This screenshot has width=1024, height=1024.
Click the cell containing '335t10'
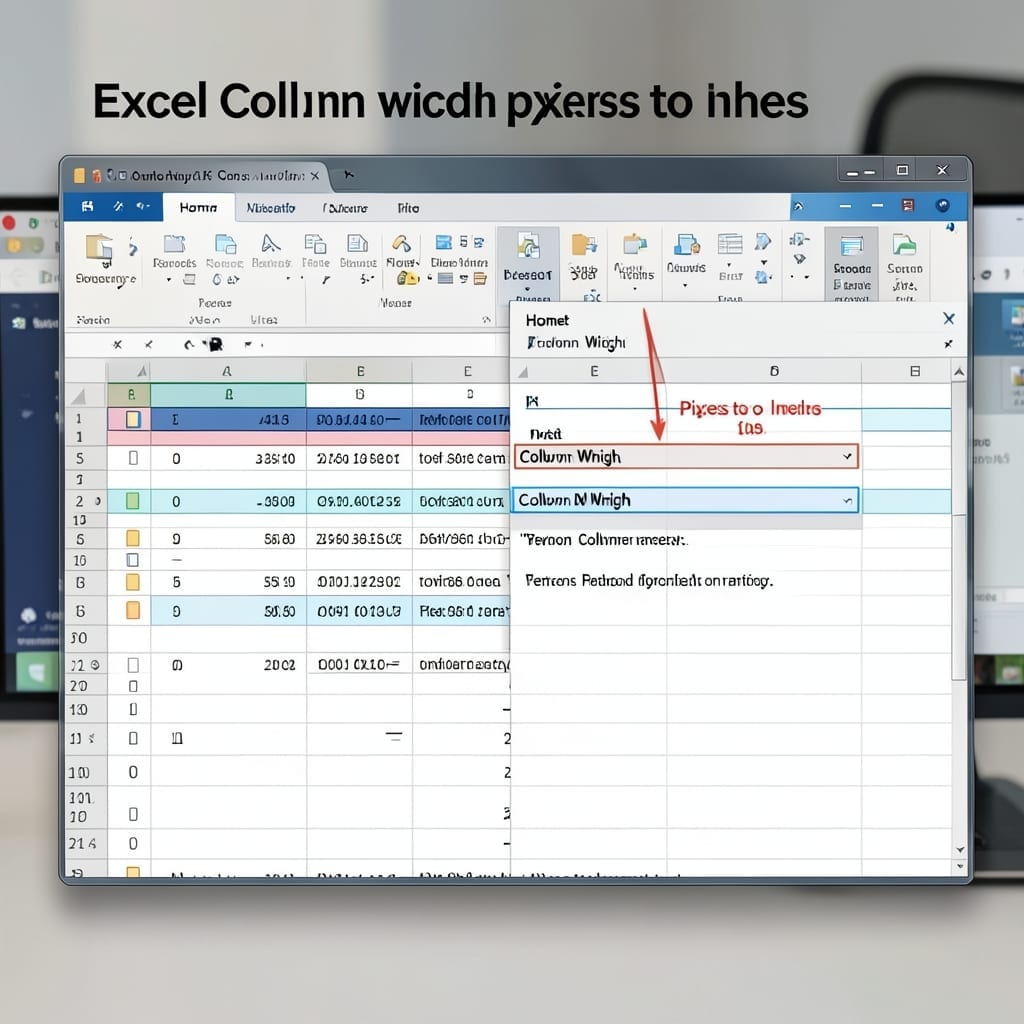(228, 458)
